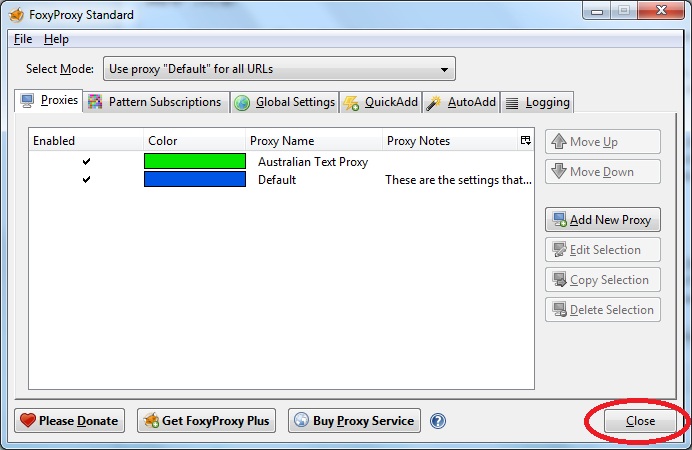Click the Edit Selection button

coord(603,250)
